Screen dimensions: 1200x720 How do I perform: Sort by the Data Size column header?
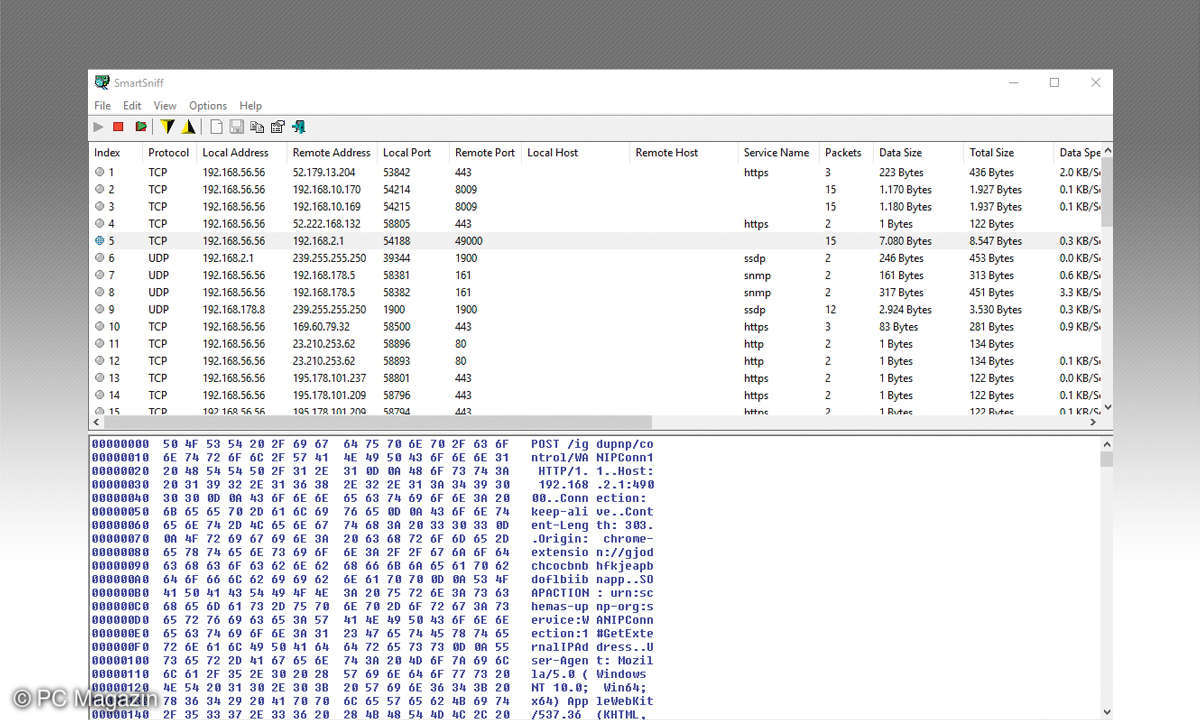tap(918, 153)
